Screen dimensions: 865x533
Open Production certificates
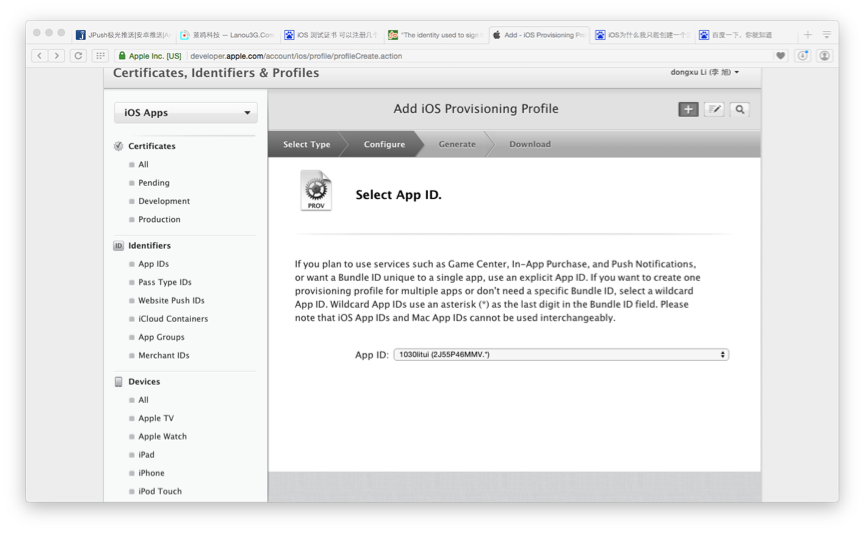point(159,219)
